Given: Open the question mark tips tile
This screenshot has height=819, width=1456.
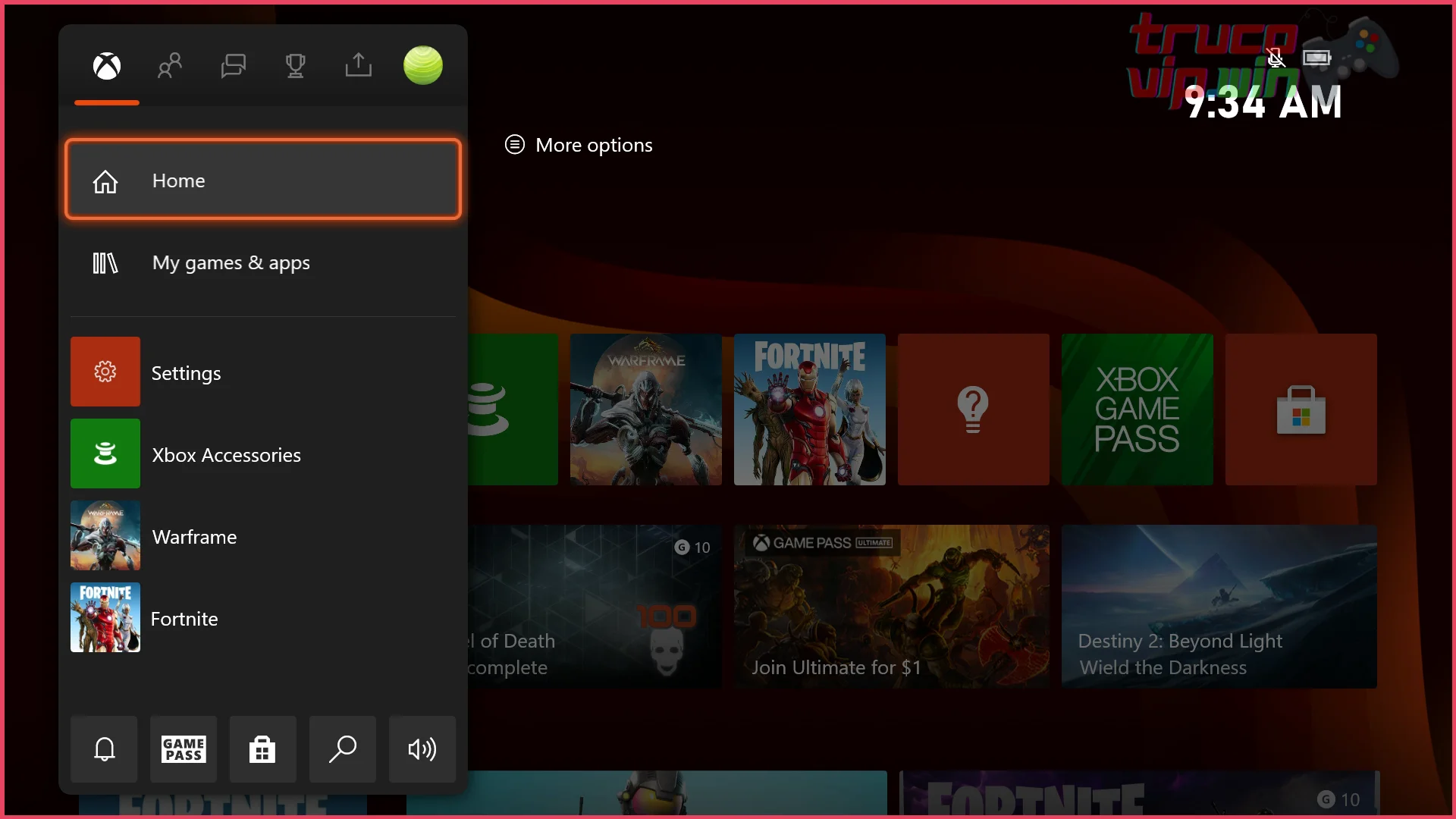Looking at the screenshot, I should coord(974,409).
